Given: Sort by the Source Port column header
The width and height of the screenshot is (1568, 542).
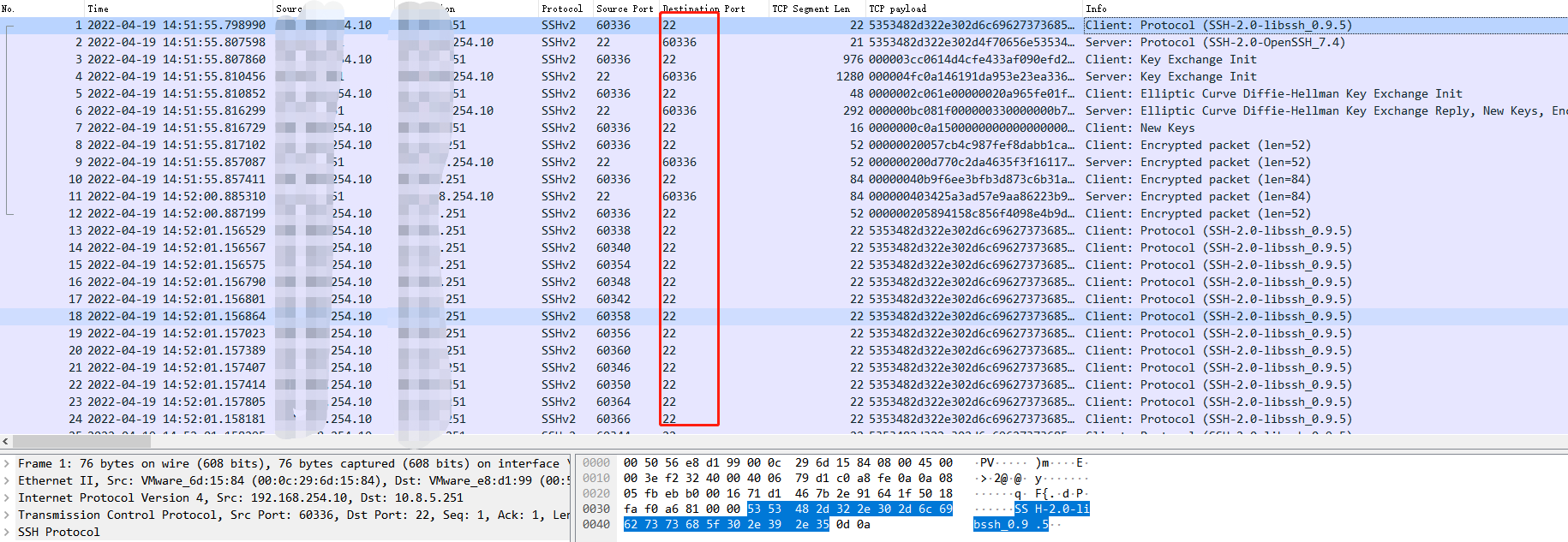Looking at the screenshot, I should (x=624, y=9).
